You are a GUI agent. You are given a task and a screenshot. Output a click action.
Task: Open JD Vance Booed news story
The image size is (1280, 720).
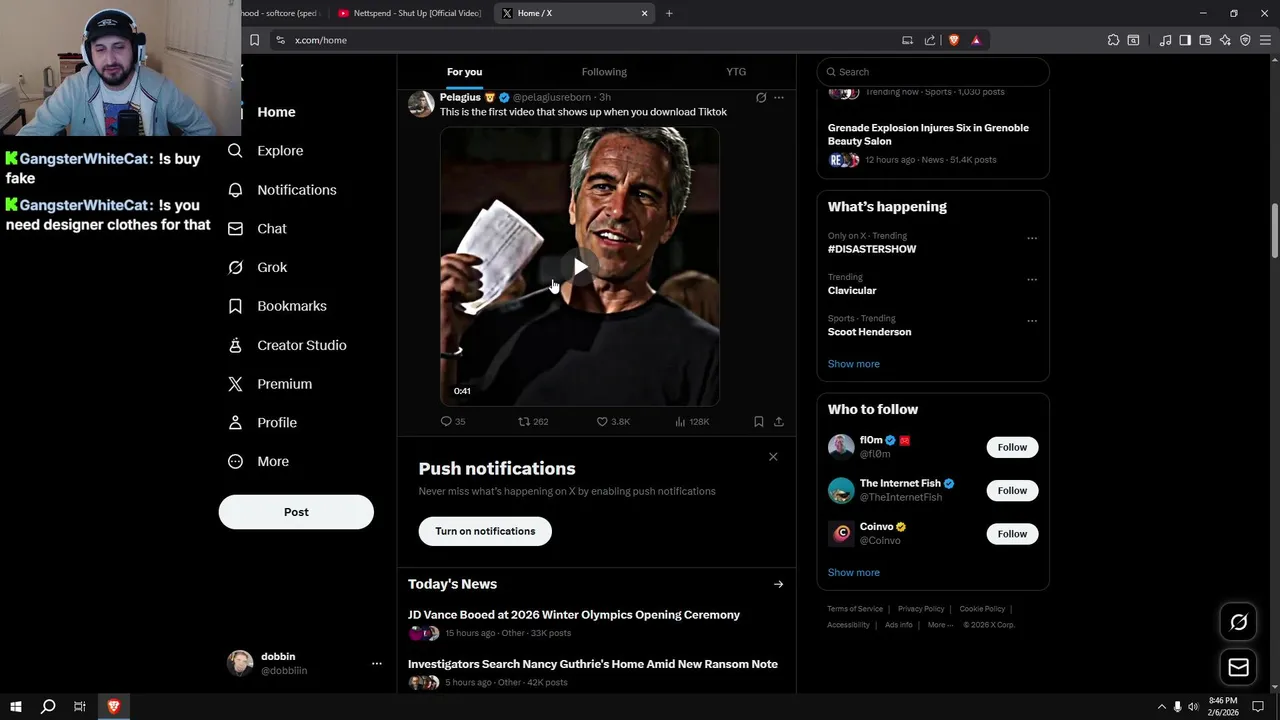(x=574, y=615)
